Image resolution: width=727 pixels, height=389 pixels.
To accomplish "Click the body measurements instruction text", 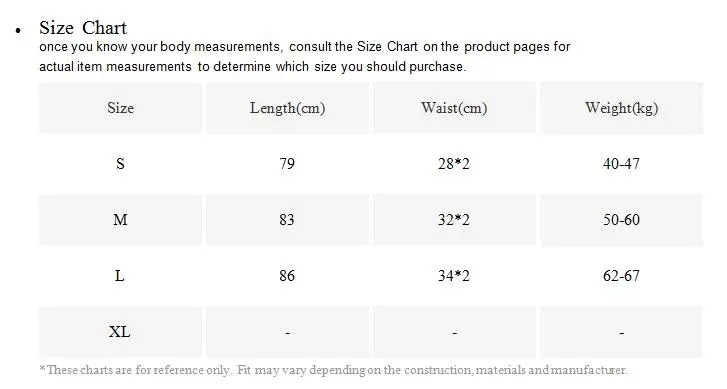I will click(305, 57).
